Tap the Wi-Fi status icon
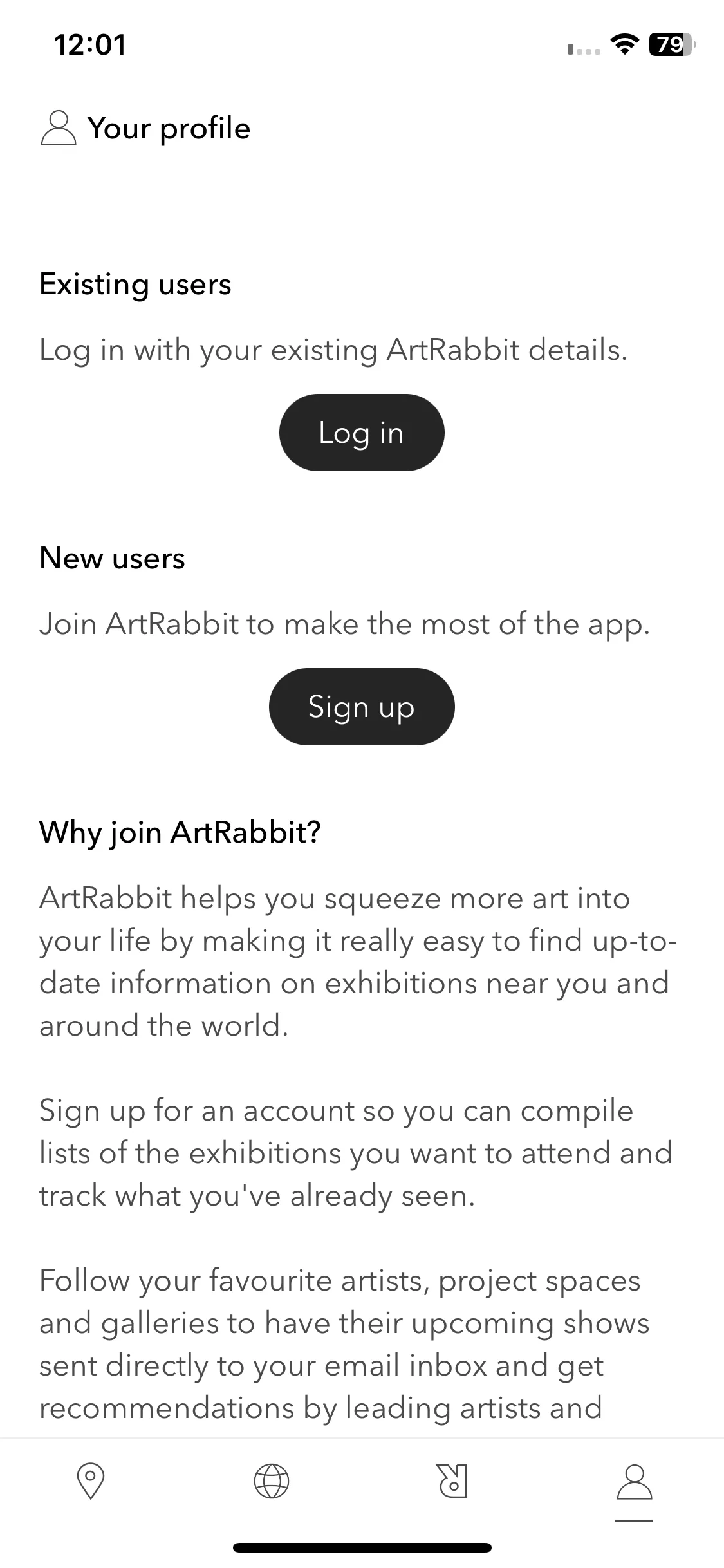Screen dimensions: 724x1568 (624, 45)
